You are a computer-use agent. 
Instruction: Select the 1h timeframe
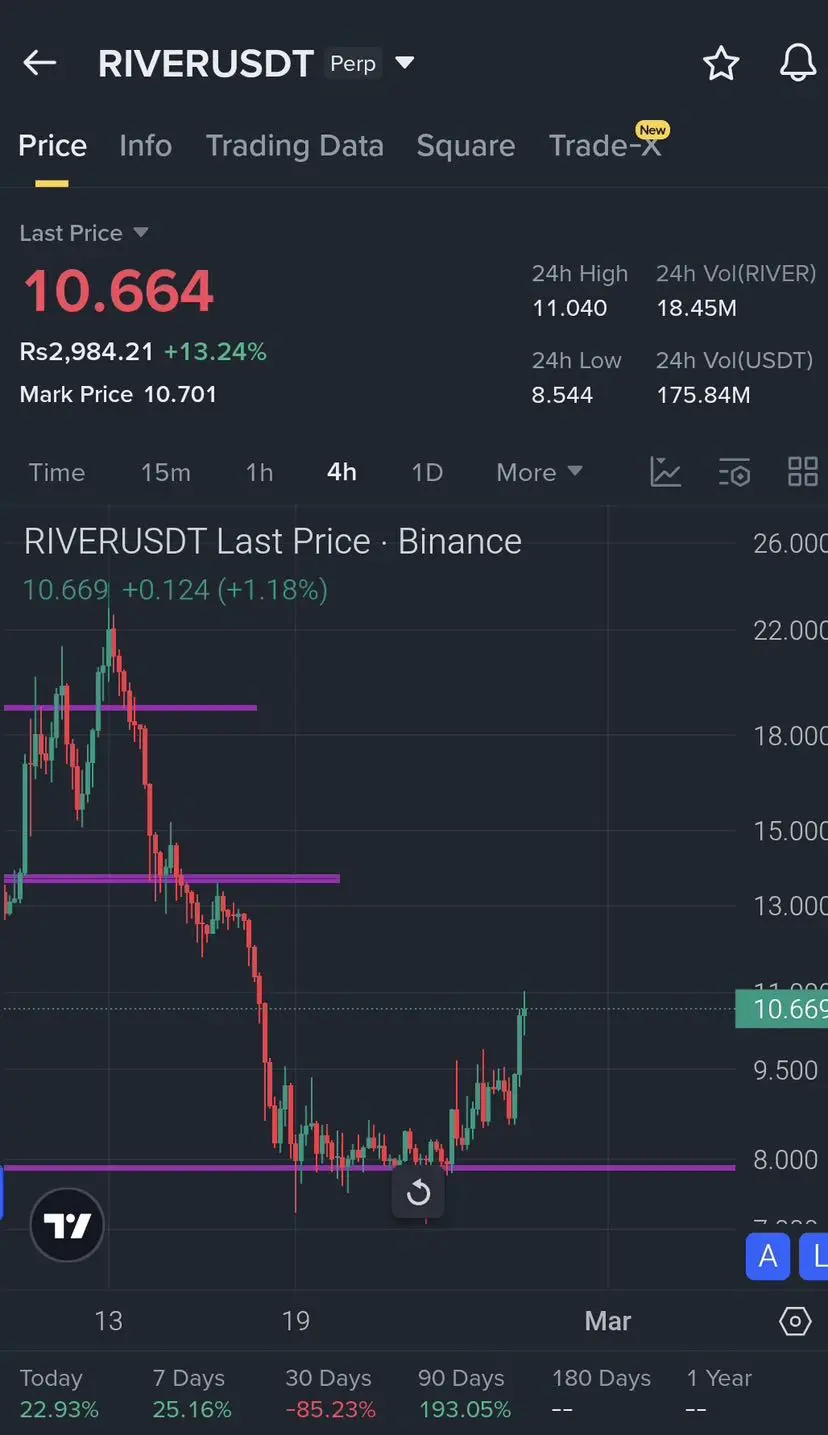tap(259, 472)
